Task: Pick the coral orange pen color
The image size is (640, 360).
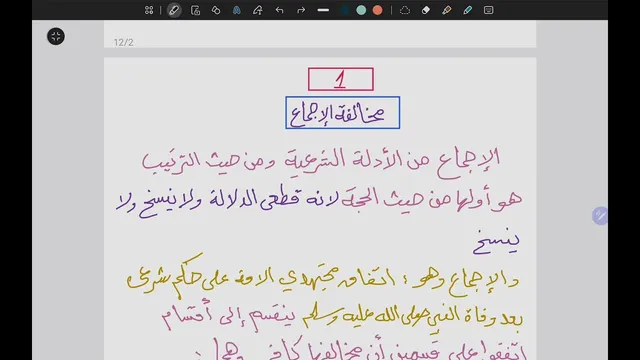Action: coord(378,10)
